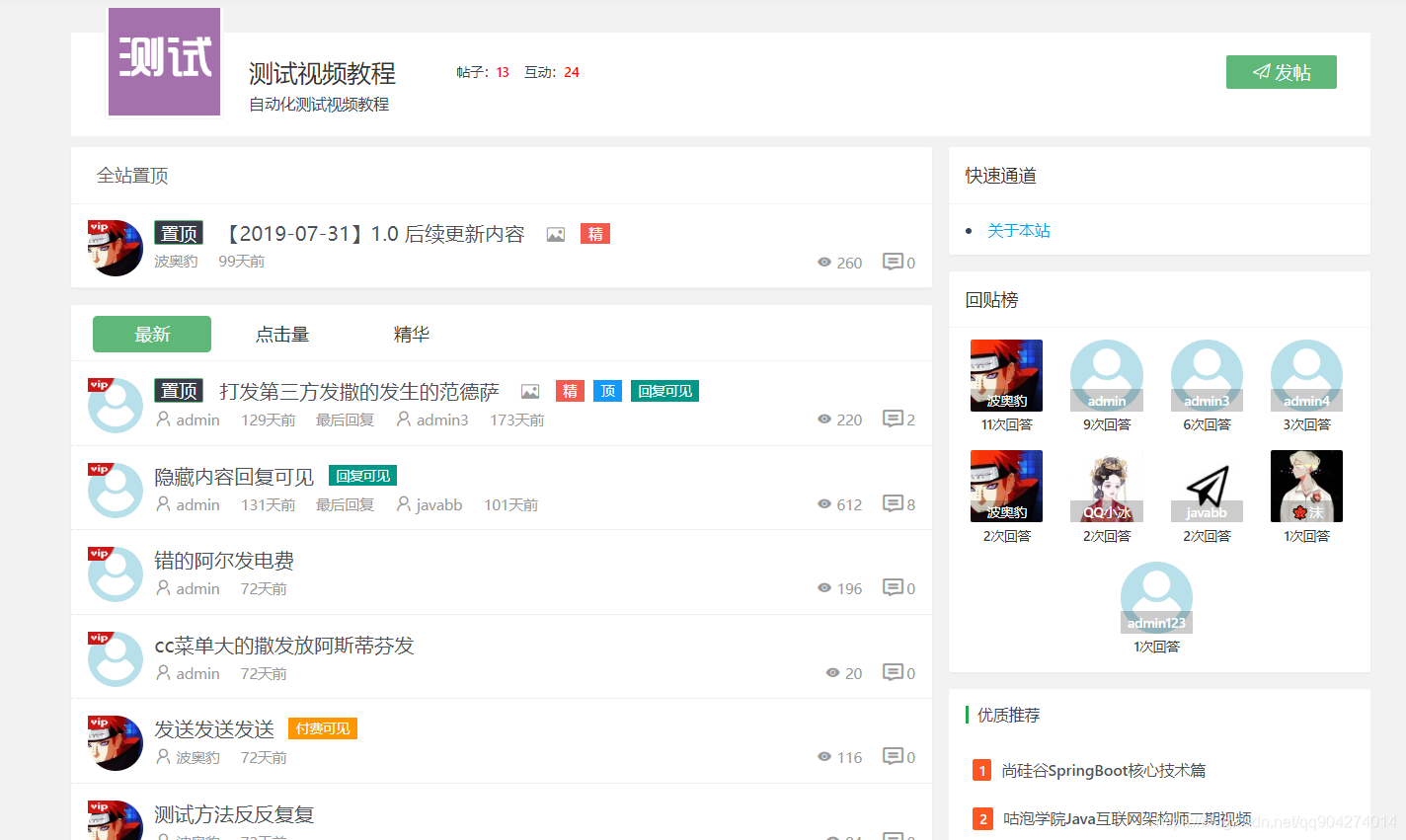Open the javabb last-reply user link
Viewport: 1406px width, 840px height.
439,504
